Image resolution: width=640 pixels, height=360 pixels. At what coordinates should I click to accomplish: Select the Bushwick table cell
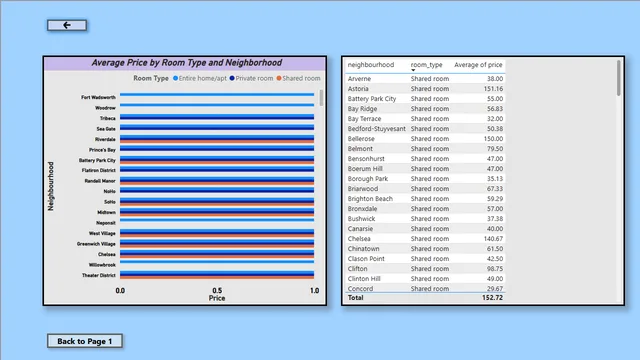[x=361, y=219]
